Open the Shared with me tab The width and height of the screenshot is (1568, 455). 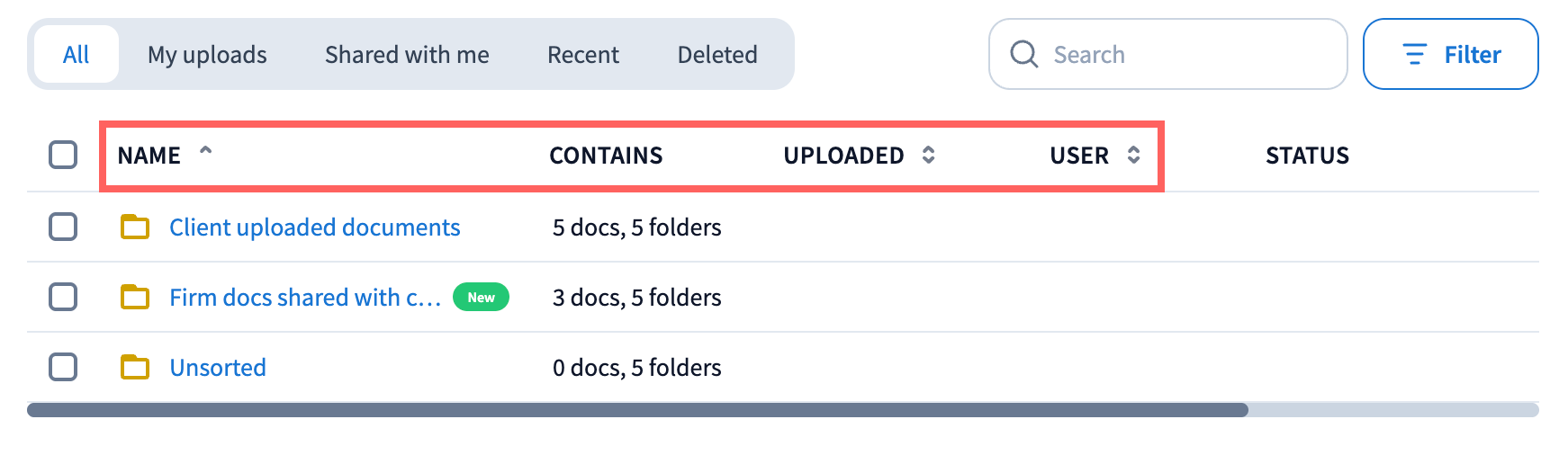[407, 55]
